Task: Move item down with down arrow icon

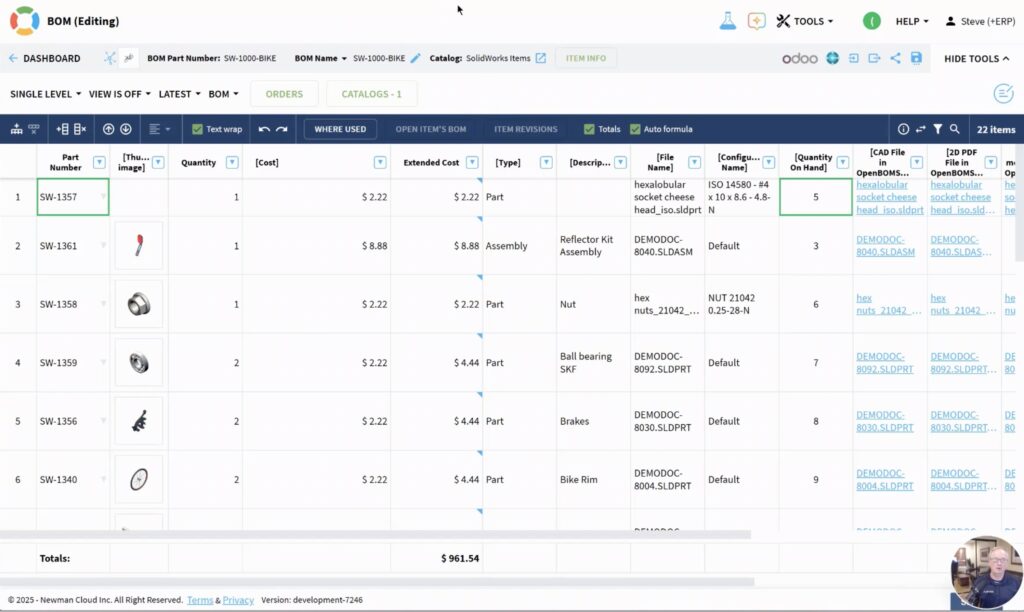Action: pyautogui.click(x=126, y=129)
